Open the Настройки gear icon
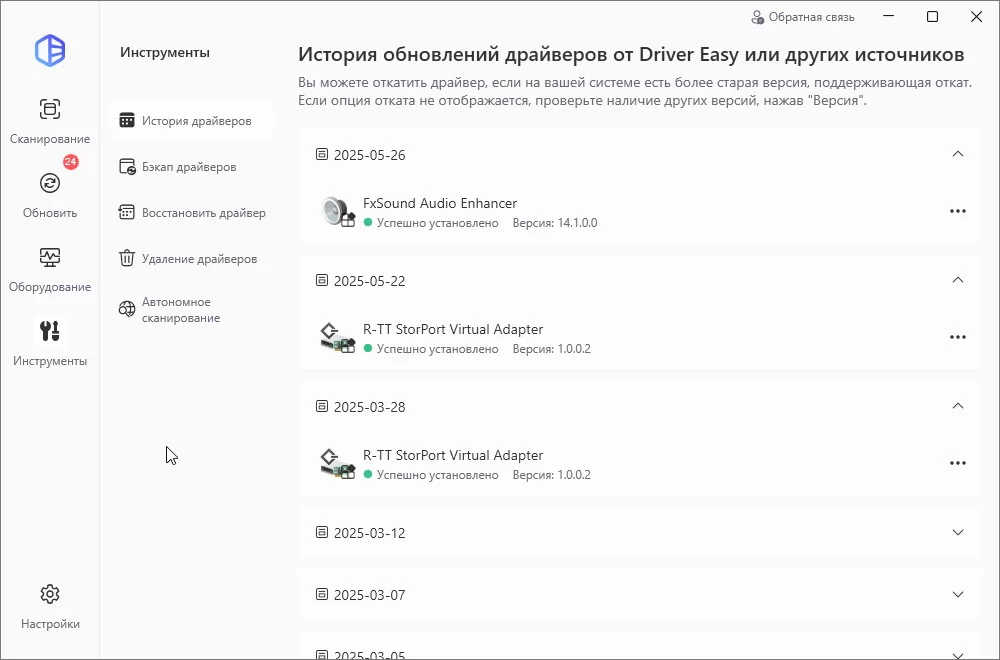Viewport: 1000px width, 660px height. click(x=50, y=594)
